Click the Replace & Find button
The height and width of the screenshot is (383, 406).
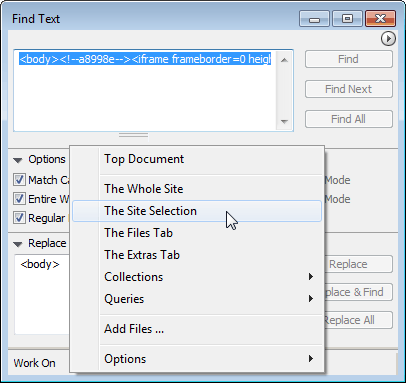358,292
